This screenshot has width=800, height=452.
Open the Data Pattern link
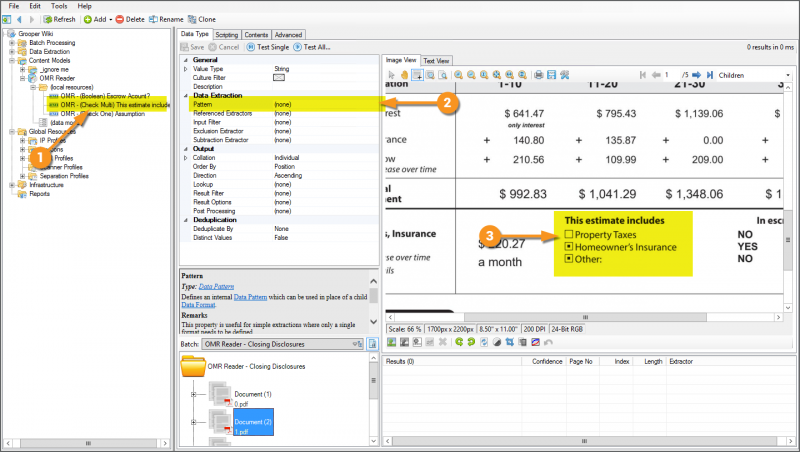point(219,286)
